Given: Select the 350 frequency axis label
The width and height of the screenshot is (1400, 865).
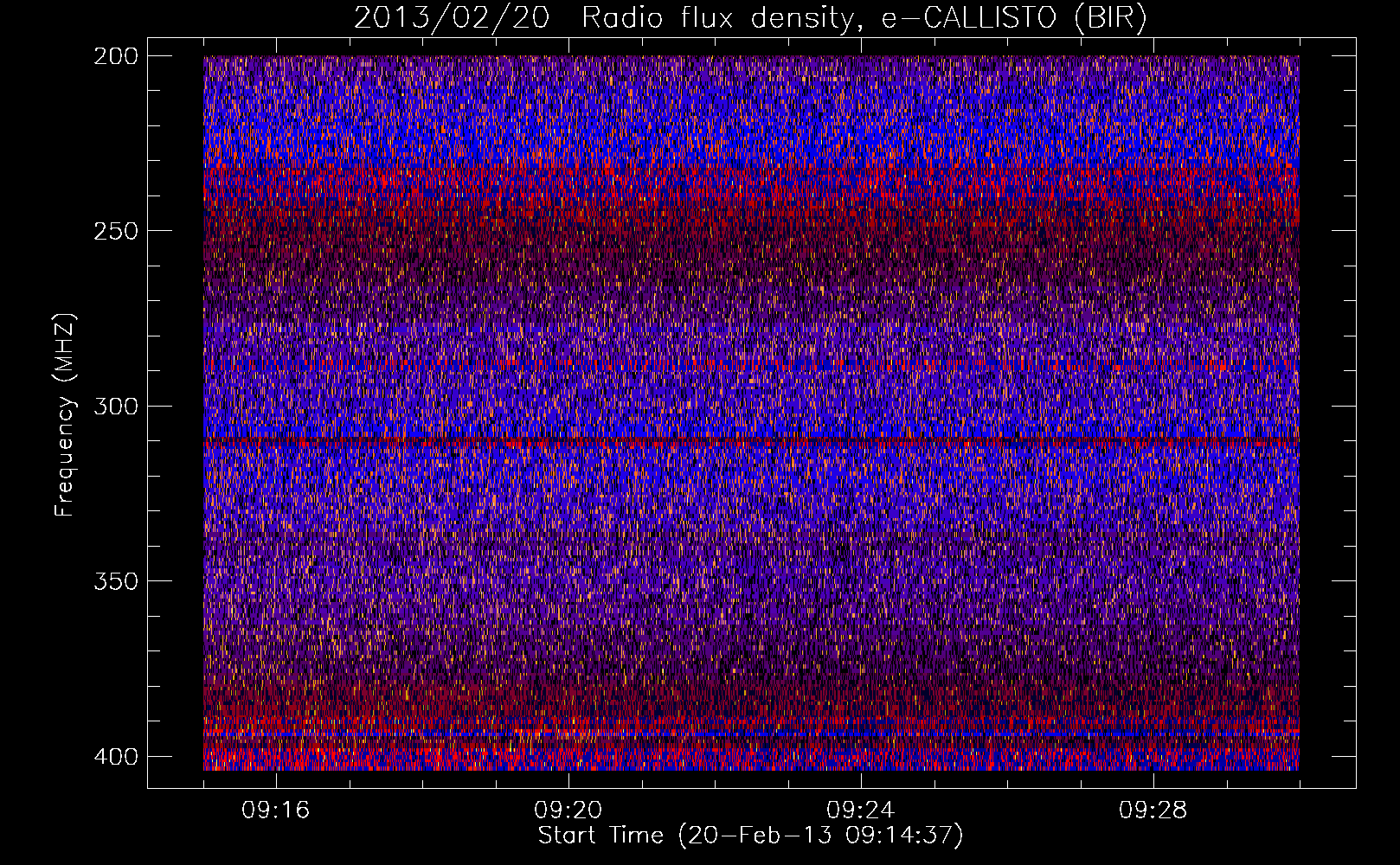Looking at the screenshot, I should [x=116, y=580].
